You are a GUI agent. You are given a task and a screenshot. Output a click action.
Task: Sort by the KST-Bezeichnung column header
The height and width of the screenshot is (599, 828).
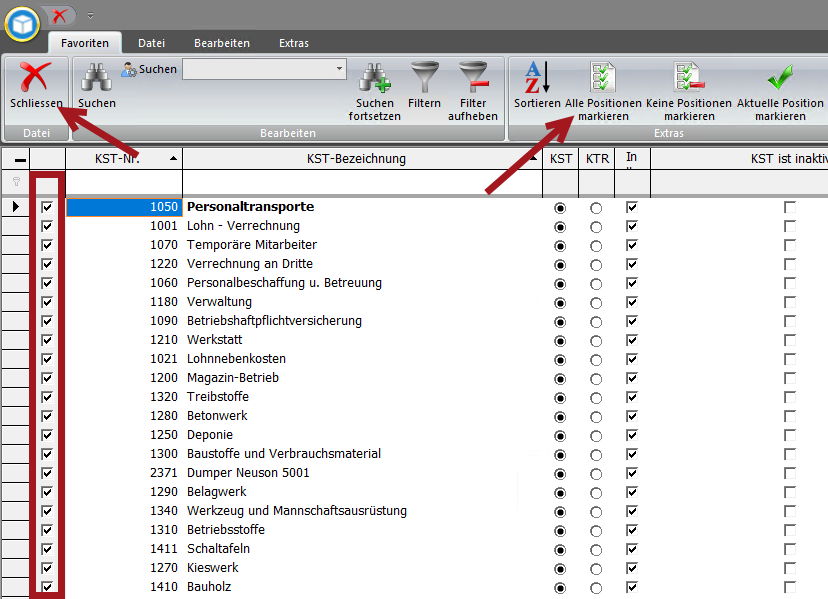click(x=356, y=159)
